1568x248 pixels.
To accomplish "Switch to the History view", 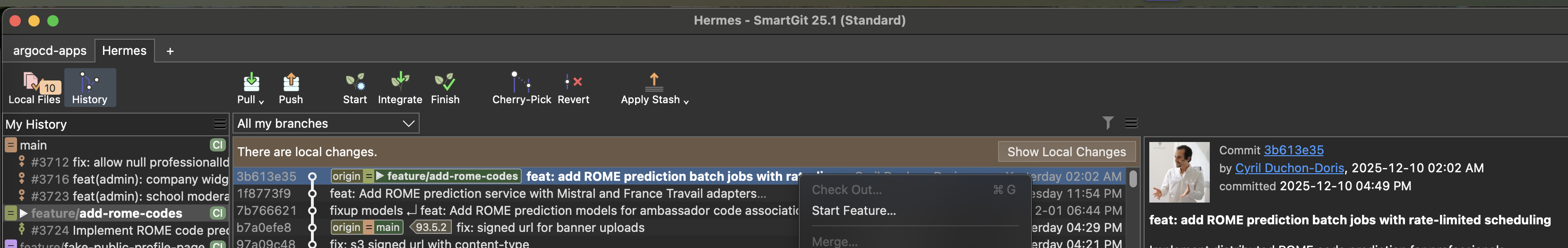I will [x=89, y=88].
